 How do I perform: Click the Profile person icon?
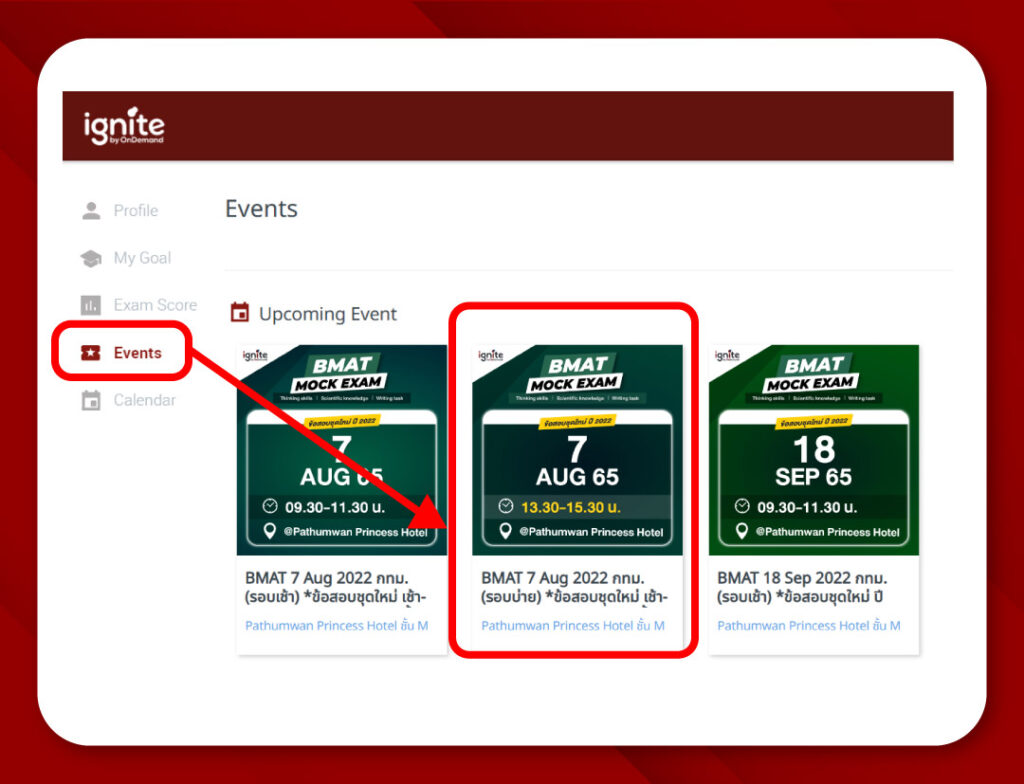91,210
